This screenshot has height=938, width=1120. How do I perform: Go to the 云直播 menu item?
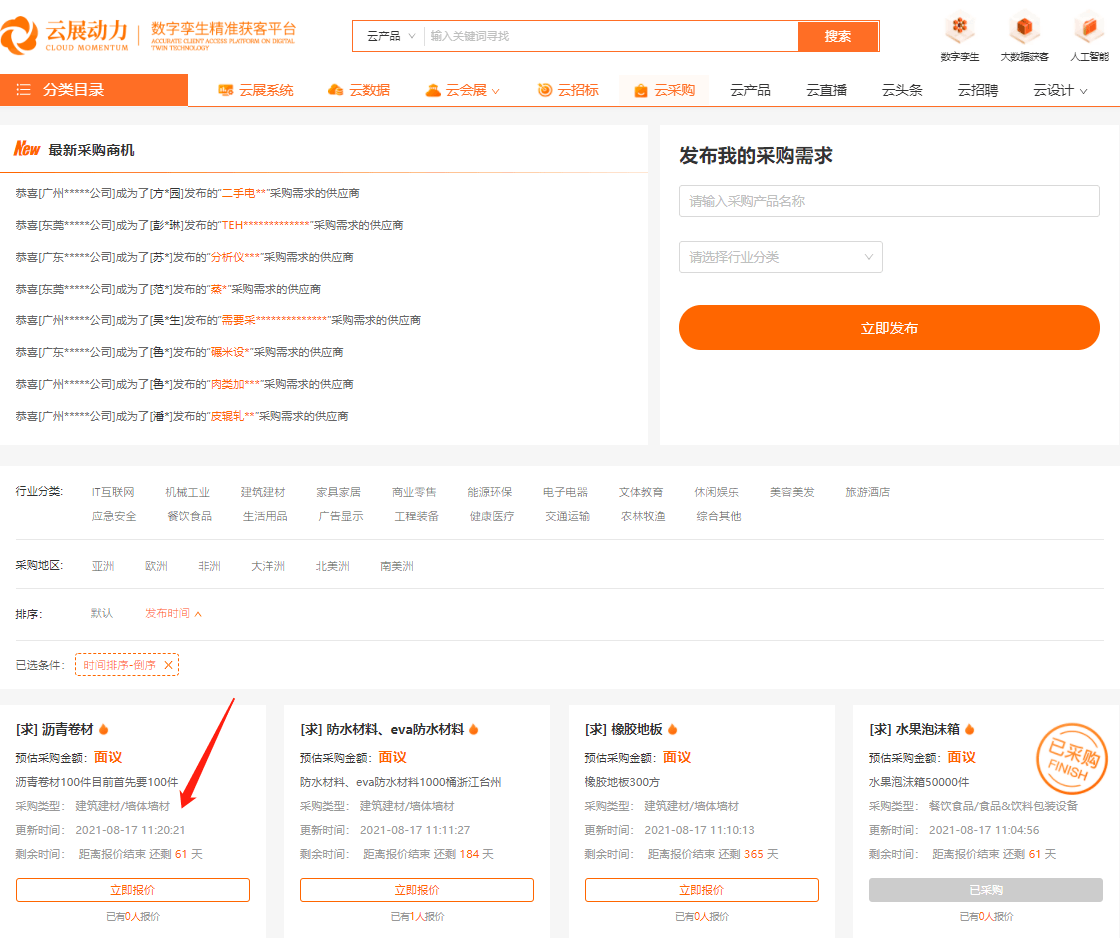pos(826,90)
